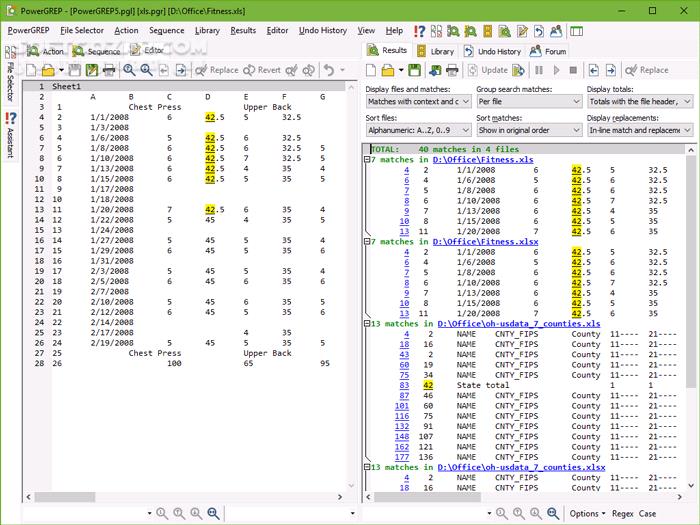The width and height of the screenshot is (700, 525).
Task: Open Group search matches dropdown
Action: click(x=529, y=102)
